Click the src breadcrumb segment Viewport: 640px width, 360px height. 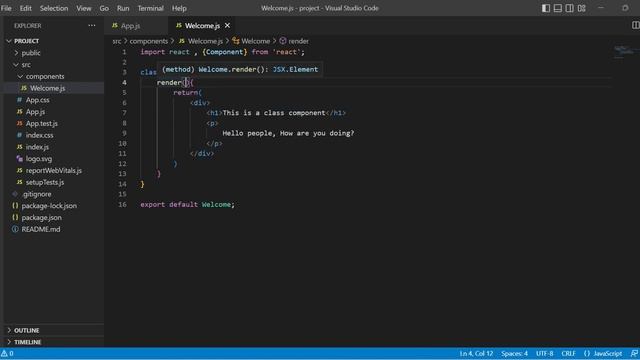click(x=117, y=41)
